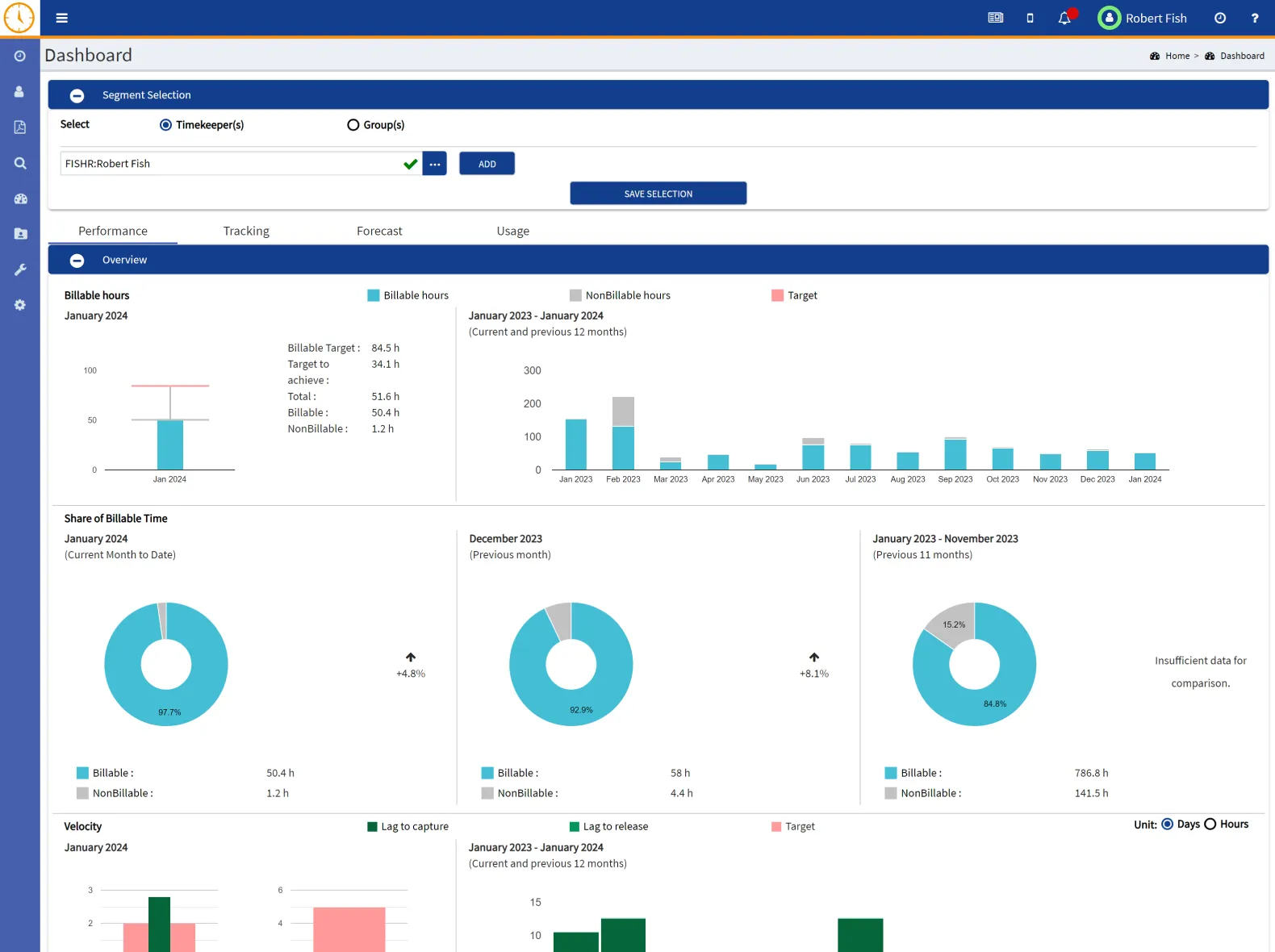Click the search magnifier in left sidebar
Image resolution: width=1275 pixels, height=952 pixels.
(x=20, y=163)
